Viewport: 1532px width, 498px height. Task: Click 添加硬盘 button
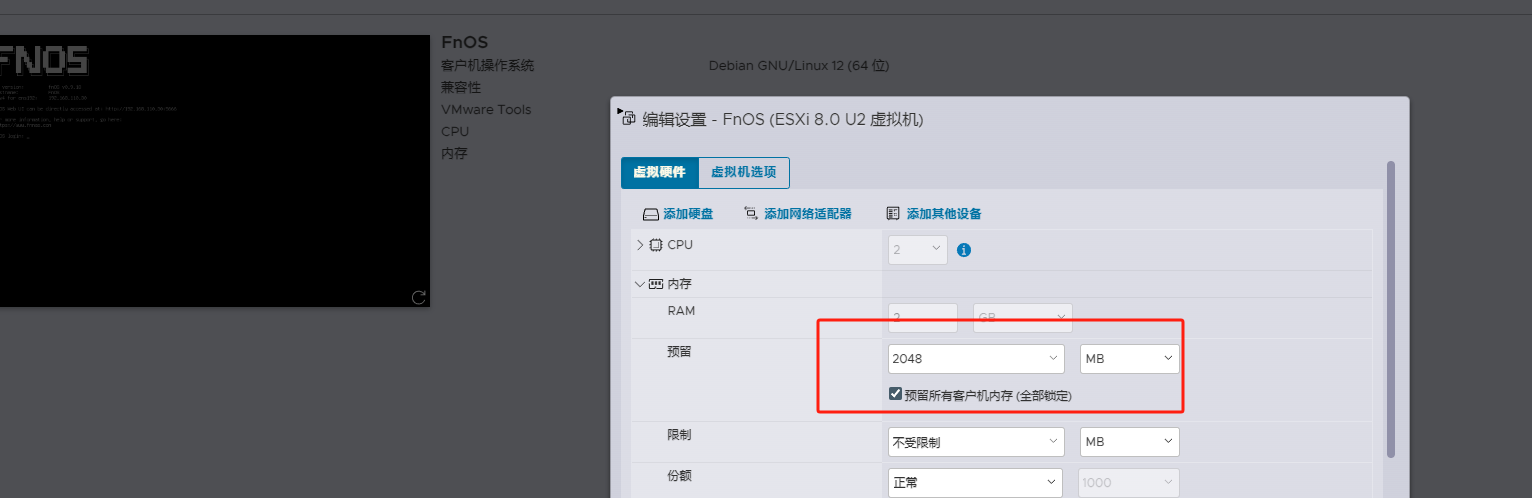coord(678,214)
